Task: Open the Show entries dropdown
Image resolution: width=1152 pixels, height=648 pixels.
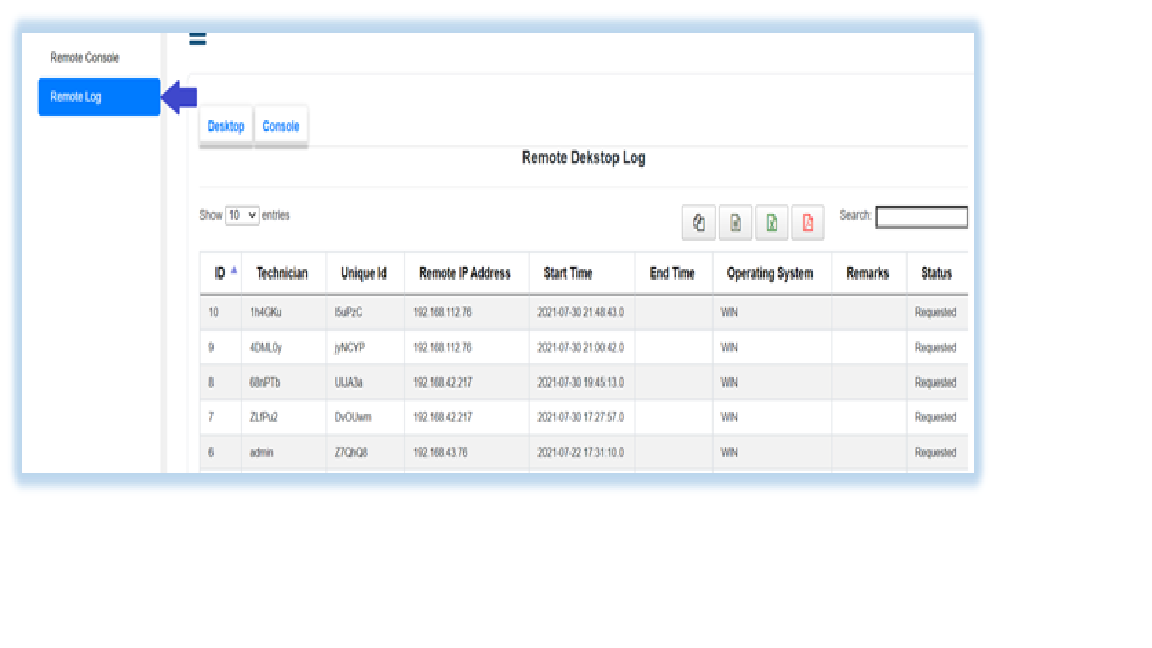Action: [x=242, y=215]
